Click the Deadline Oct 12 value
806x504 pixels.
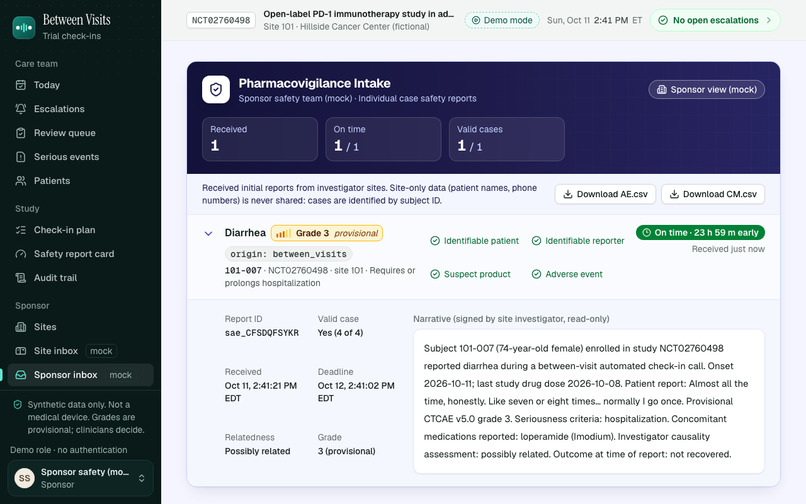point(356,392)
